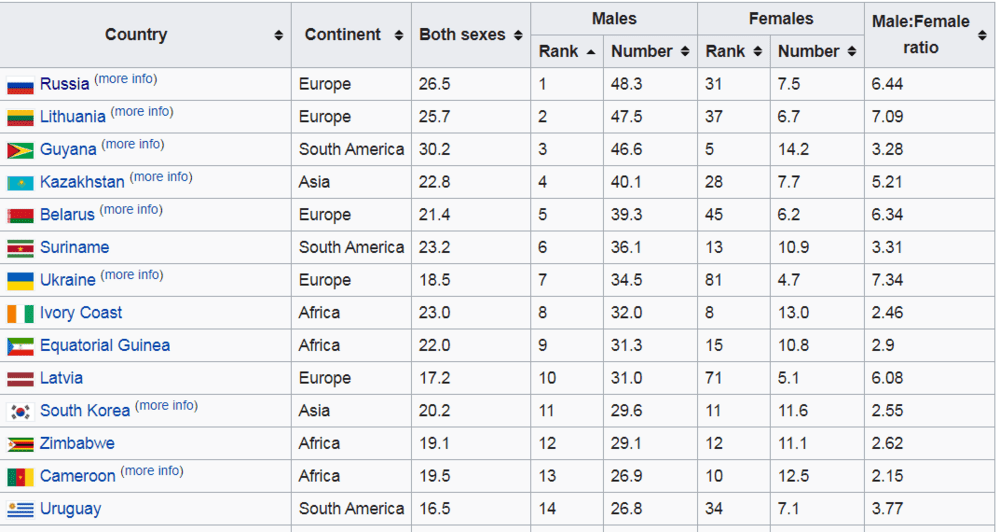Click the South Korea flag icon
Viewport: 1000px width, 532px height.
pyautogui.click(x=20, y=411)
